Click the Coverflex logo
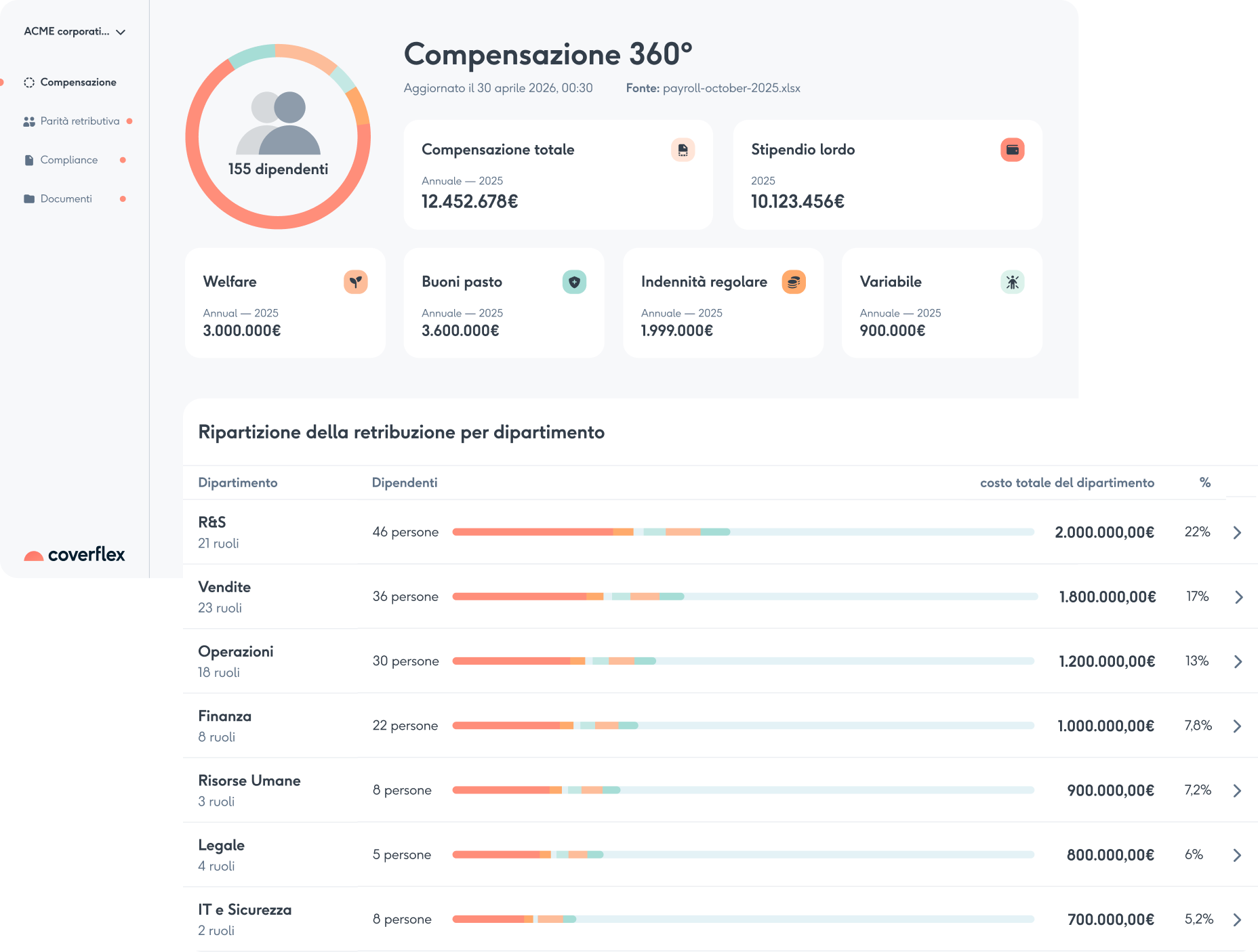 point(75,554)
